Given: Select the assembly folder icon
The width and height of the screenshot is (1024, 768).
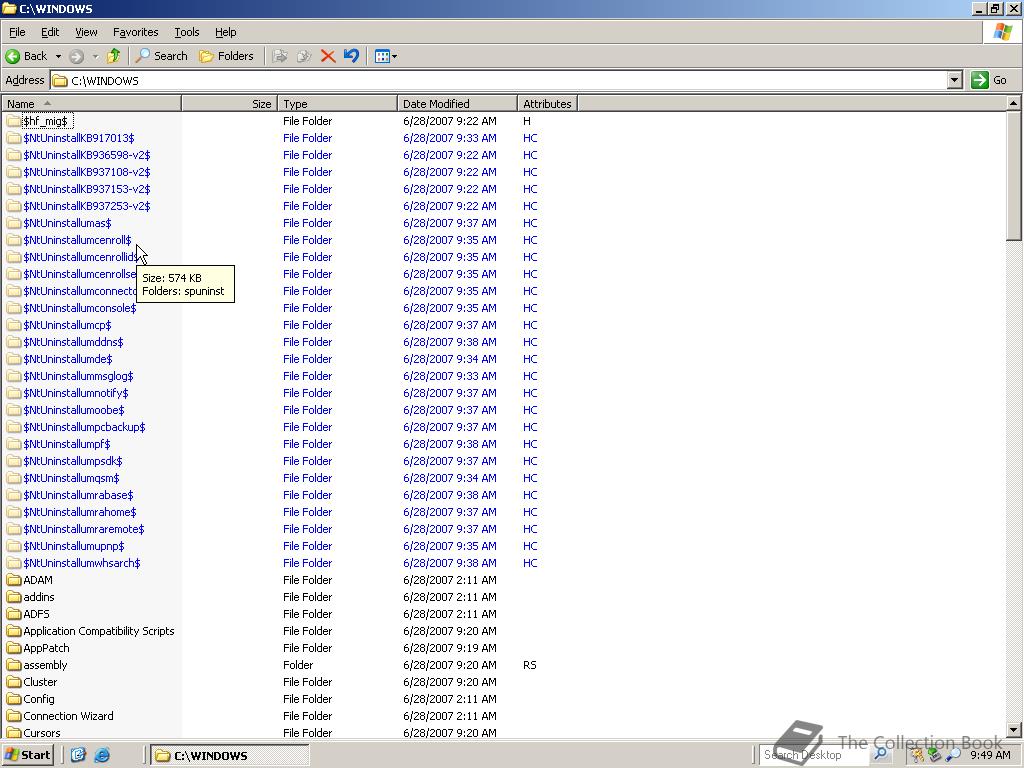Looking at the screenshot, I should coord(14,664).
